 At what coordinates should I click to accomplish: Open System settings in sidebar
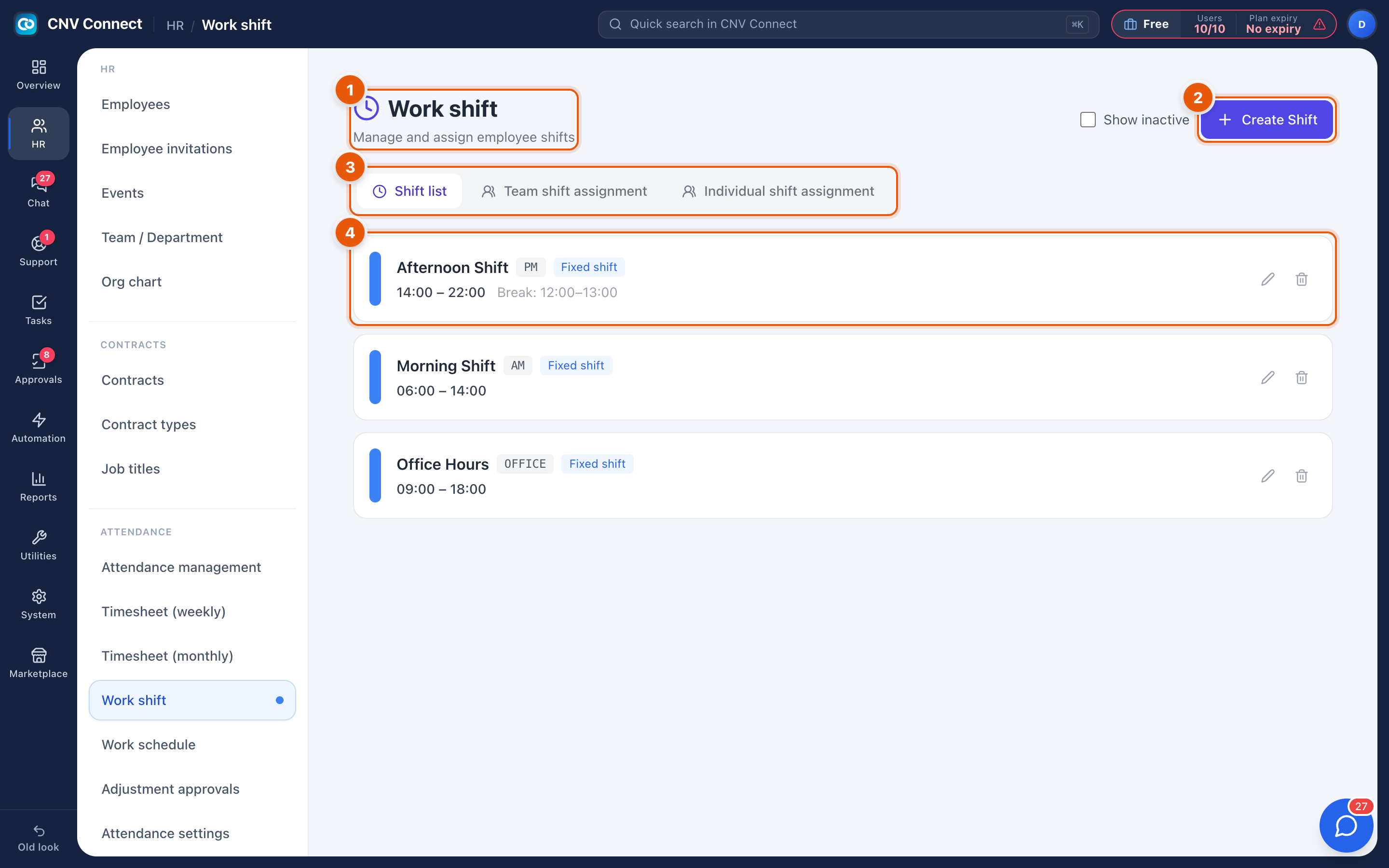click(x=39, y=604)
